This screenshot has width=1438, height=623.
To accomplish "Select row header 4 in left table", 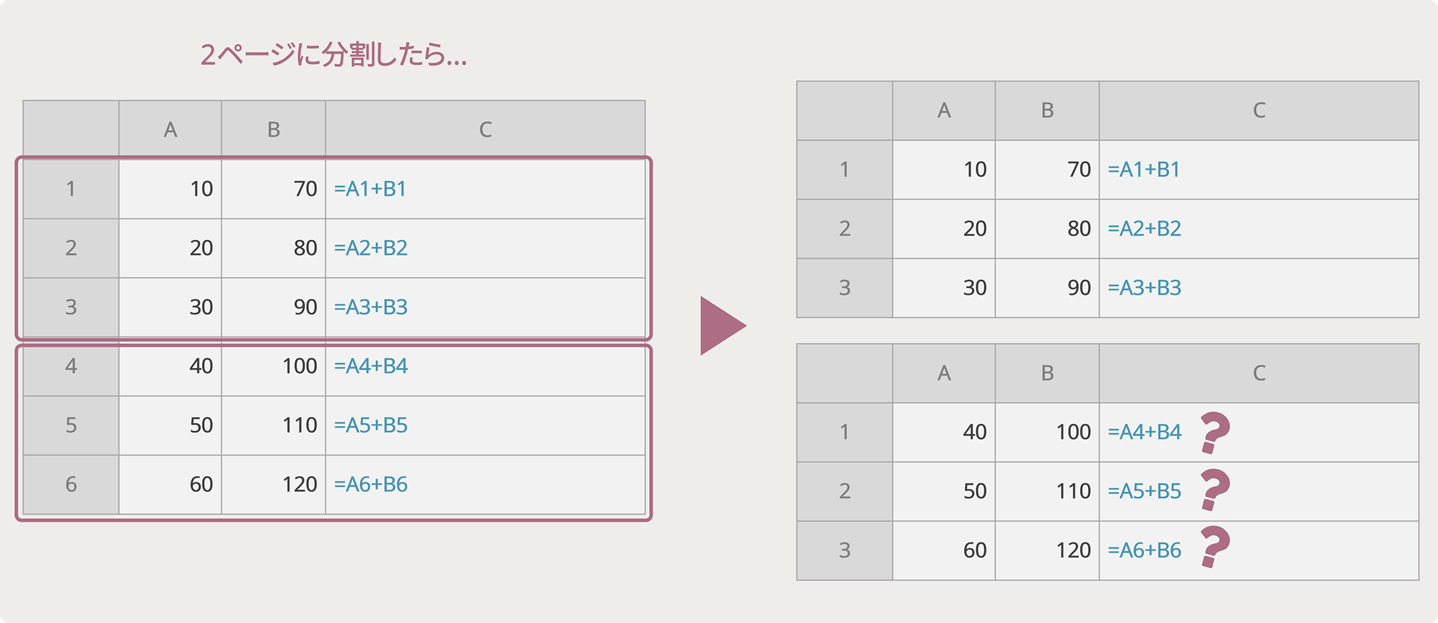I will click(71, 366).
